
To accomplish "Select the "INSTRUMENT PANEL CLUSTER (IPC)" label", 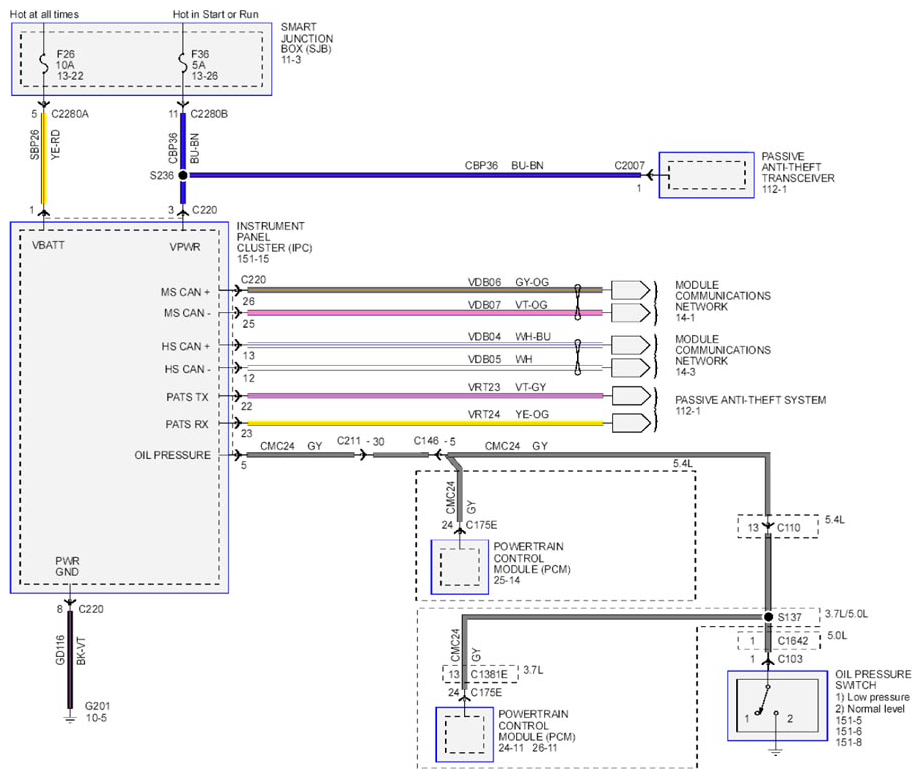I will coord(274,237).
